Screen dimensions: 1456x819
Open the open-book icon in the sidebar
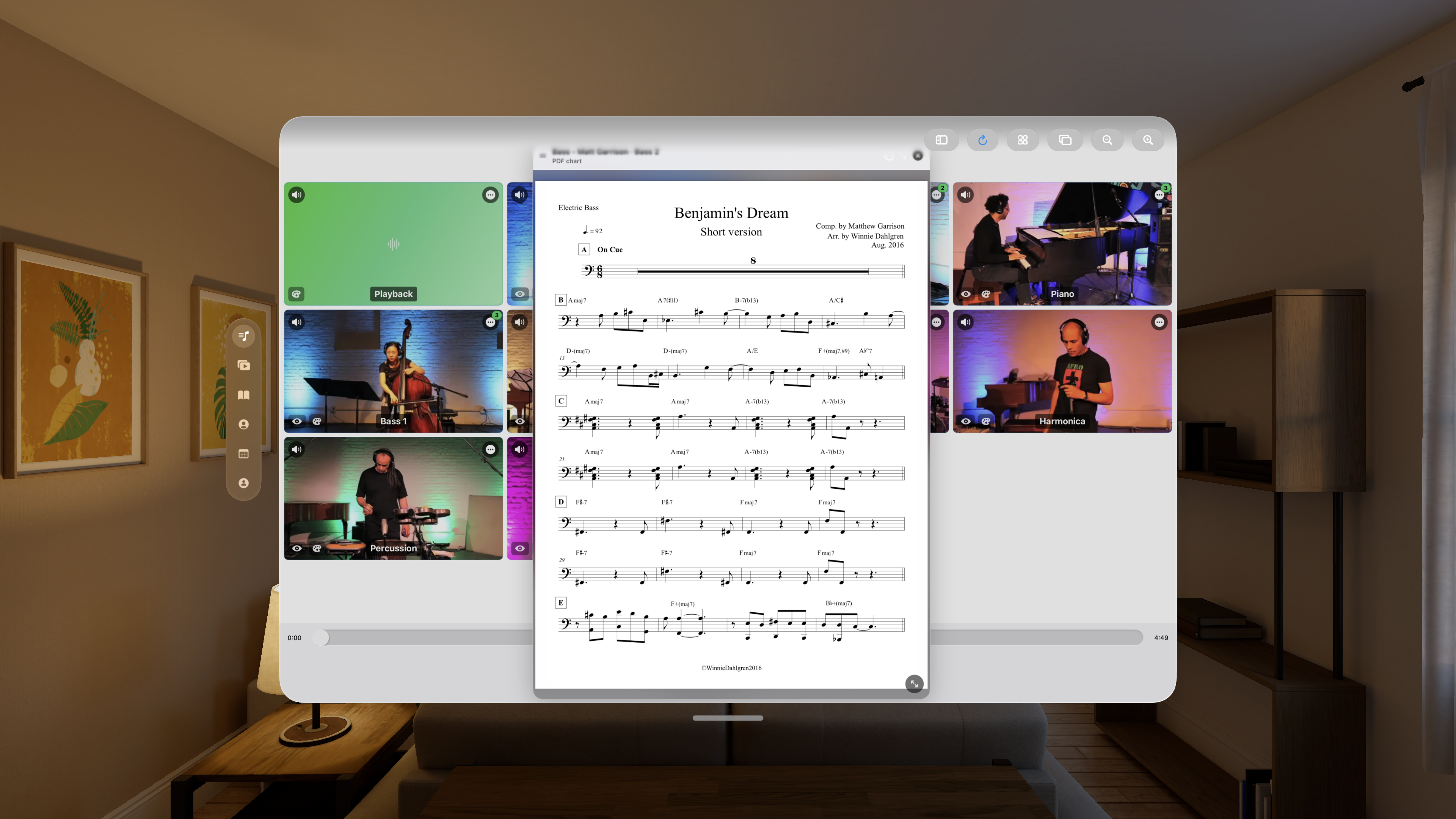coord(243,395)
